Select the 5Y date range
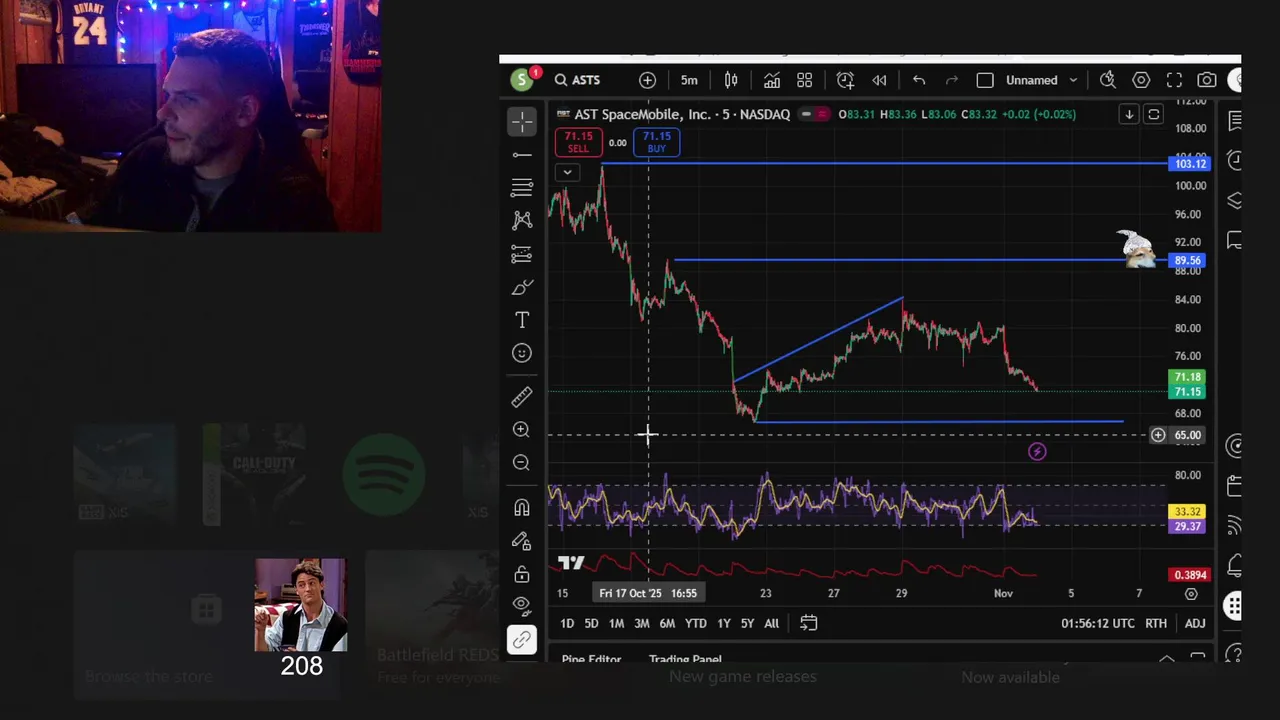Screen dimensions: 1280x720 747,623
